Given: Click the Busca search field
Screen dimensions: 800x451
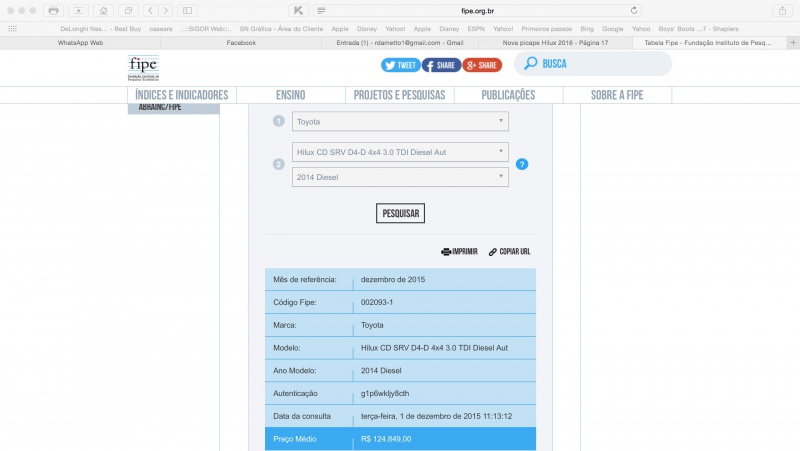Looking at the screenshot, I should (593, 64).
